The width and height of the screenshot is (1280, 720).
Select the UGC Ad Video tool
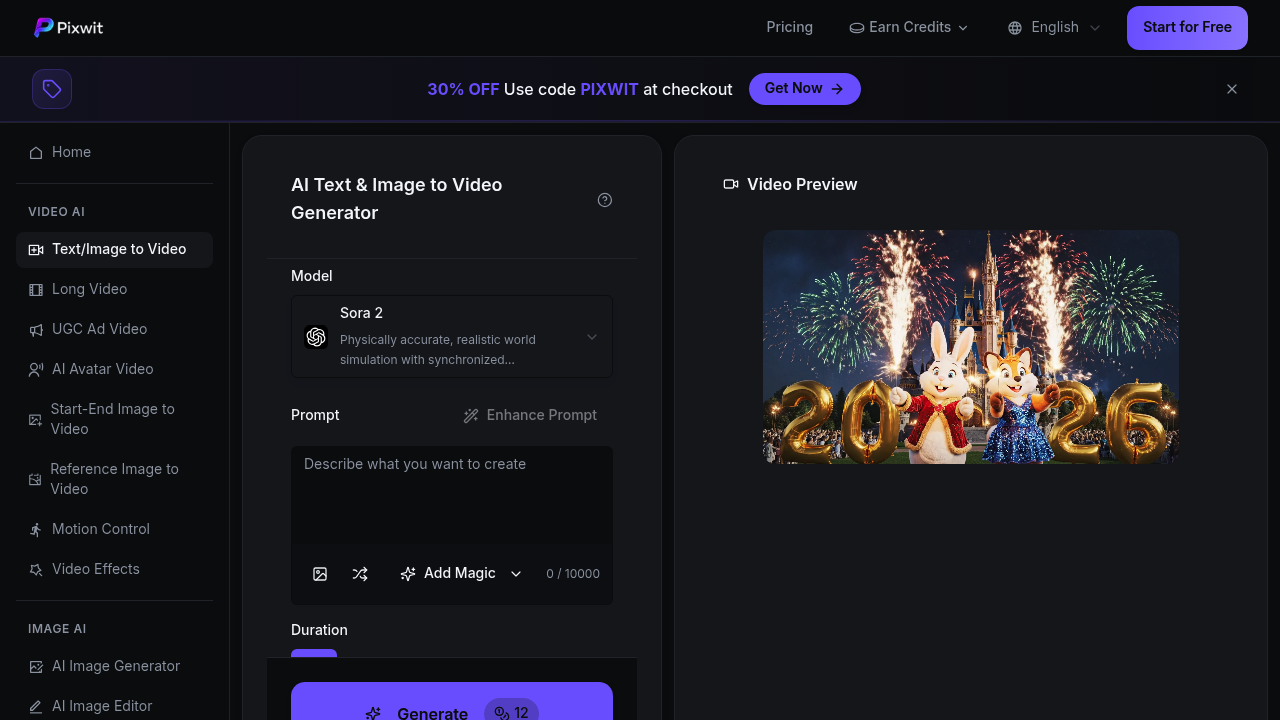97,329
